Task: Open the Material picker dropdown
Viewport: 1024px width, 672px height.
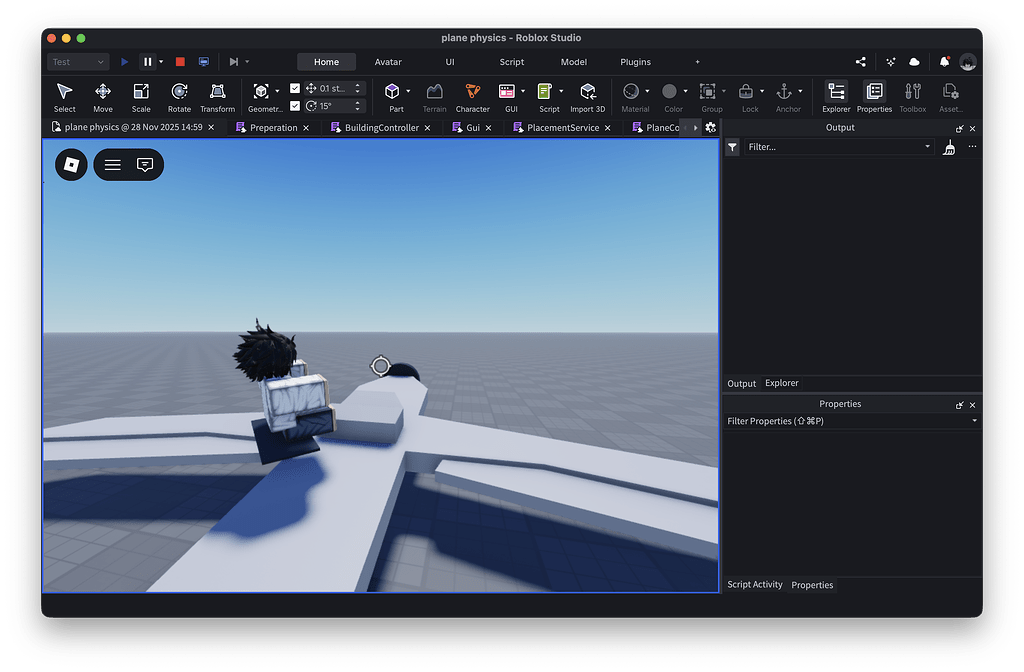Action: (647, 91)
